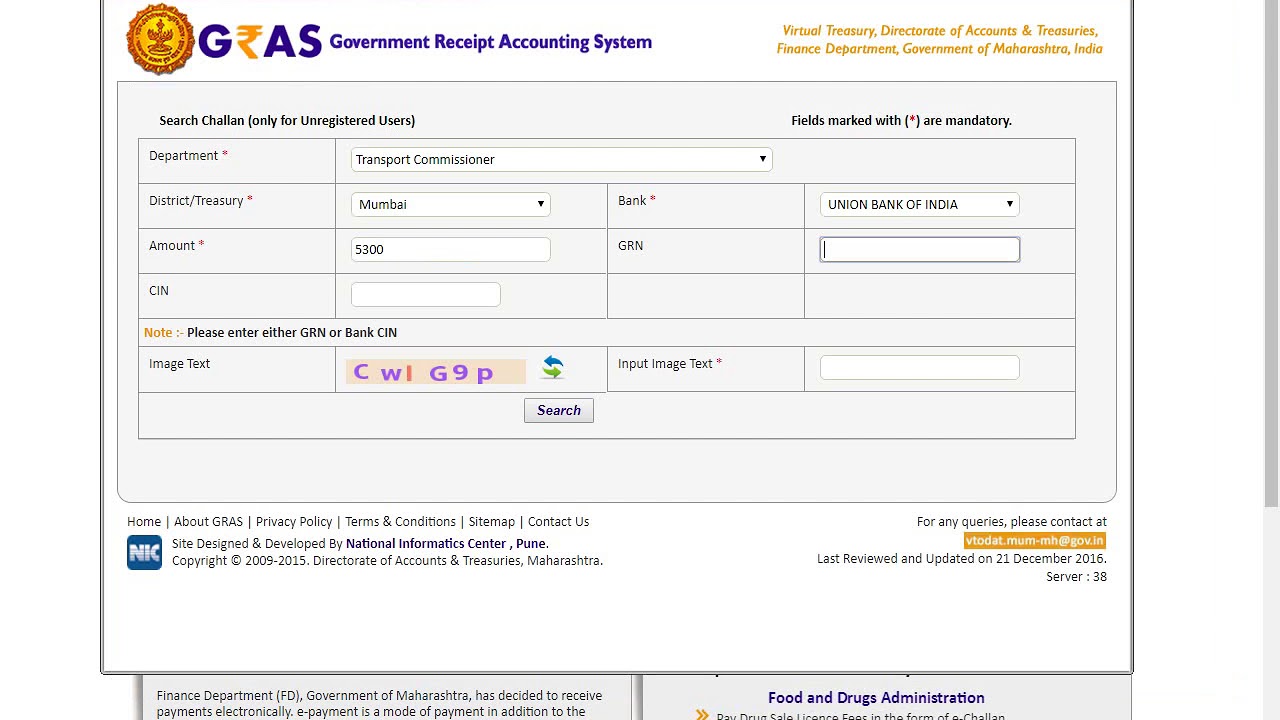Click the Search button

(x=558, y=410)
